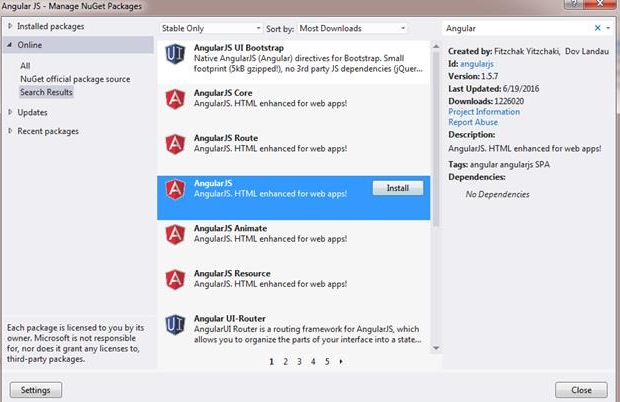620x402 pixels.
Task: Select Search Results in the tree
Action: [46, 92]
